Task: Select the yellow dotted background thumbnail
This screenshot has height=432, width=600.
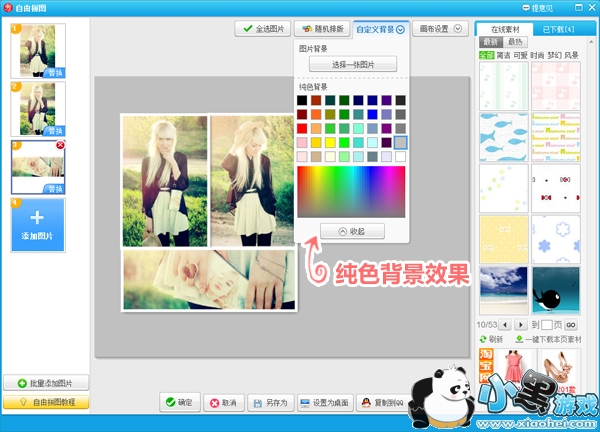Action: [x=504, y=240]
